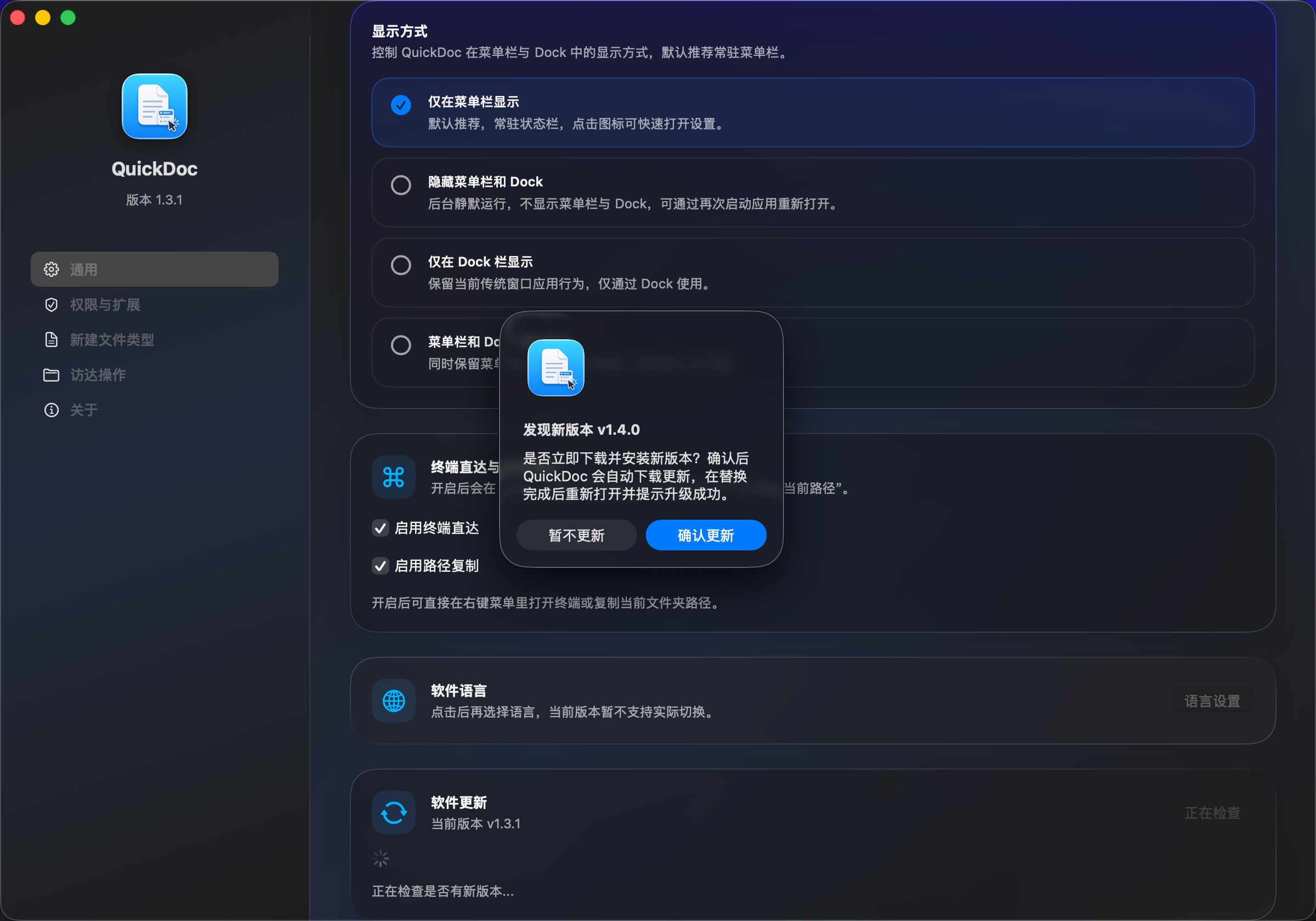Open the 新建文件类型 sidebar section
1316x921 pixels.
[154, 339]
